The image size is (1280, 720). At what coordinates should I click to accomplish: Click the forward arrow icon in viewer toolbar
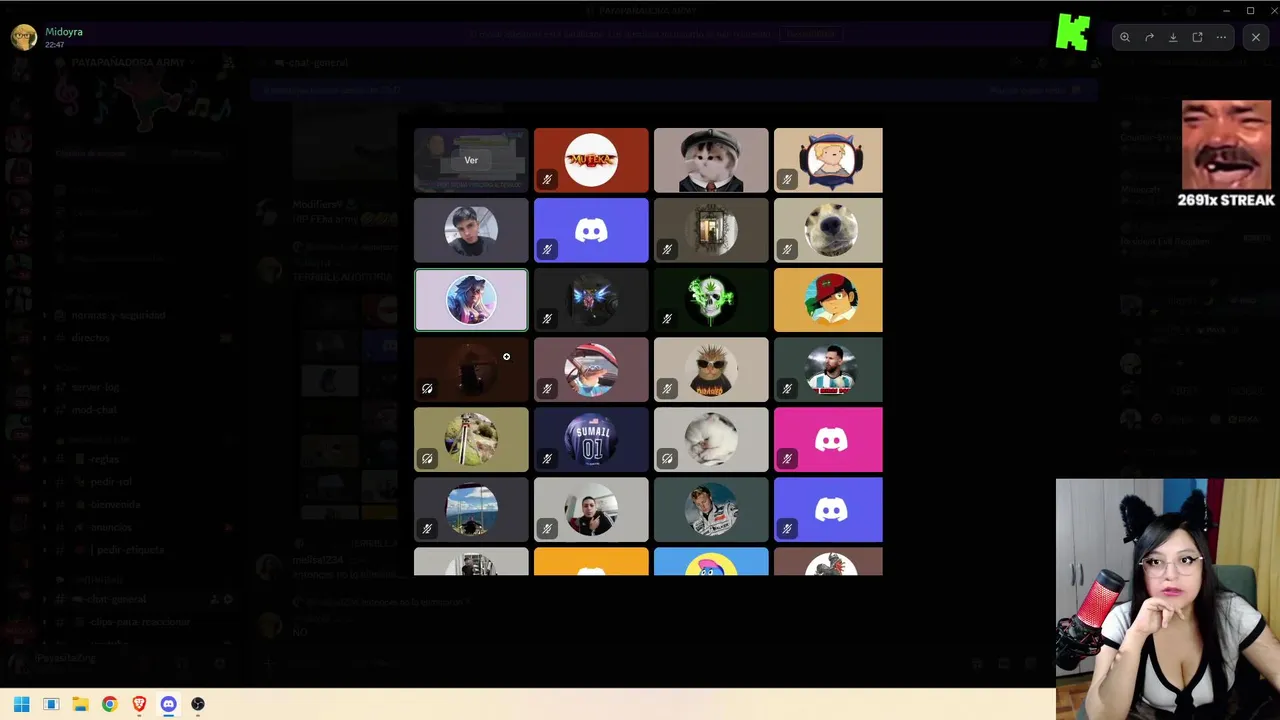[1149, 37]
